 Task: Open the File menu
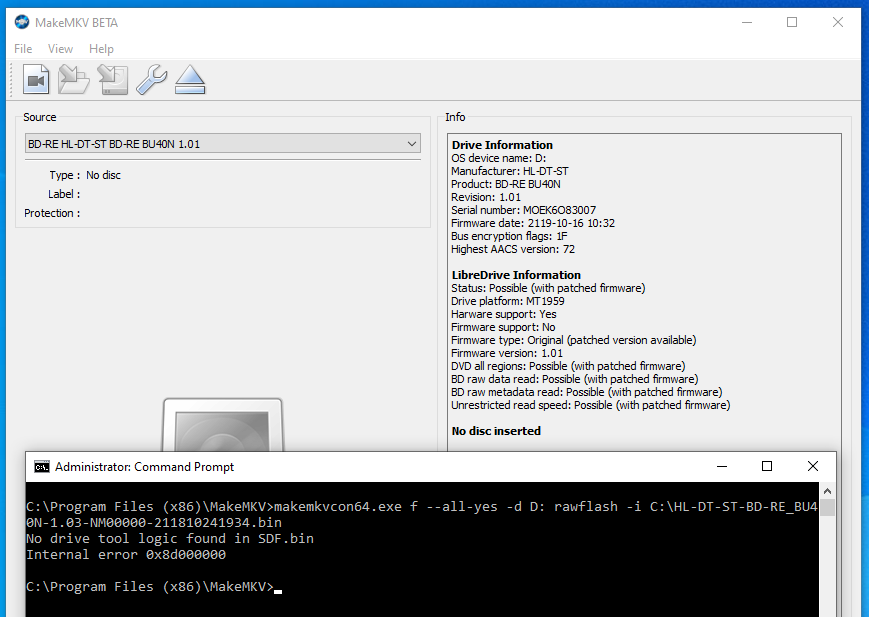(23, 49)
